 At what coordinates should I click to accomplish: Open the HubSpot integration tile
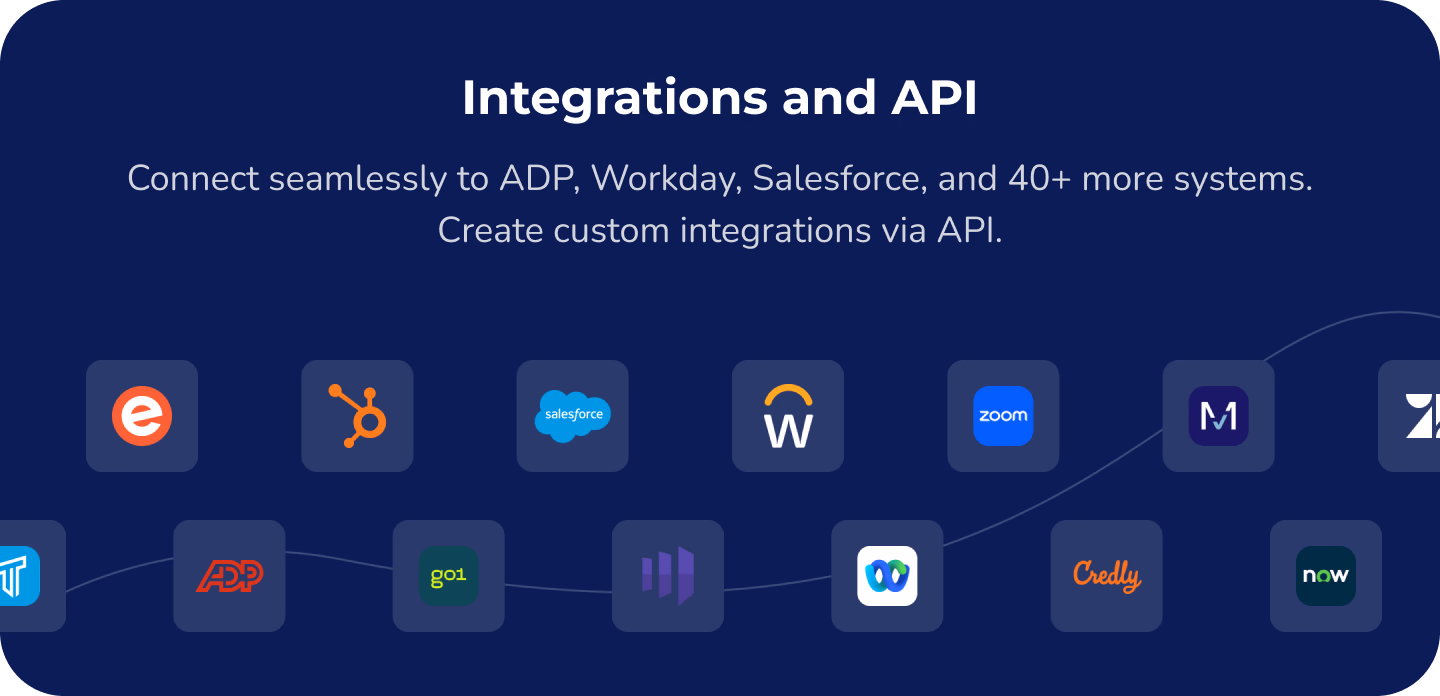point(357,416)
